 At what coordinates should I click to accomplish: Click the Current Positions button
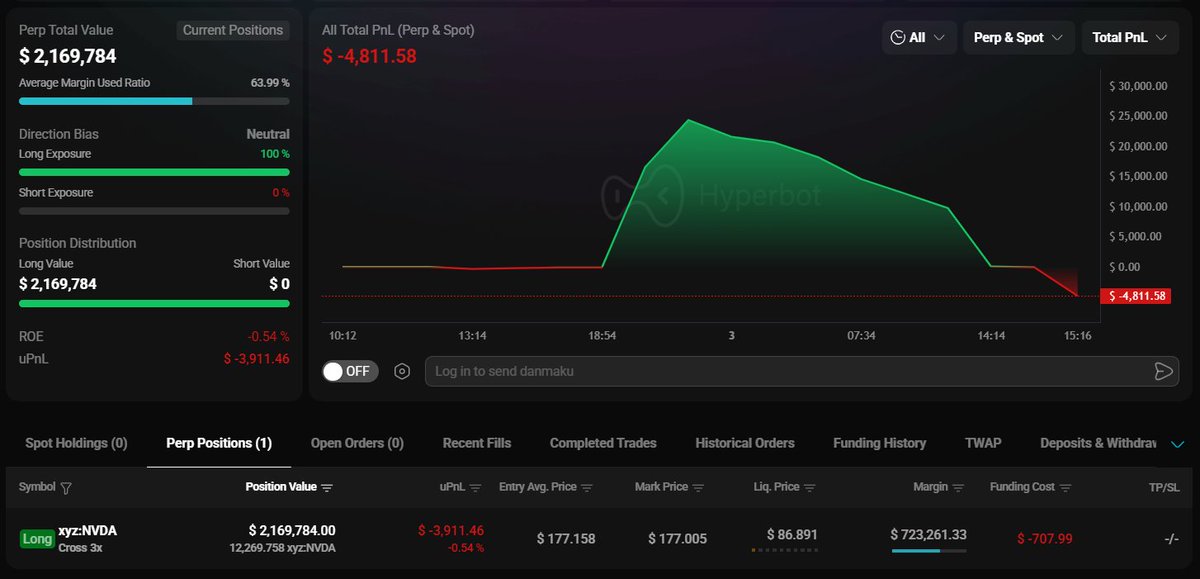(233, 30)
